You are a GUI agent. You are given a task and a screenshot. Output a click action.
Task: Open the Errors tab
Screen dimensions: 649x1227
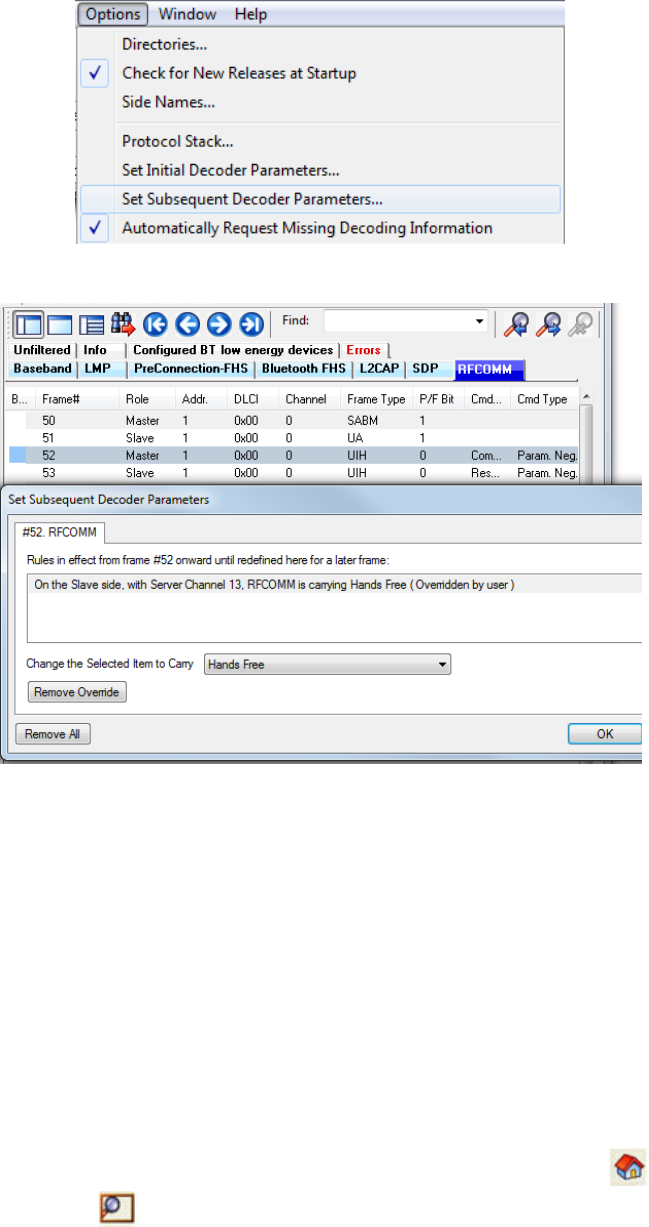[x=362, y=350]
